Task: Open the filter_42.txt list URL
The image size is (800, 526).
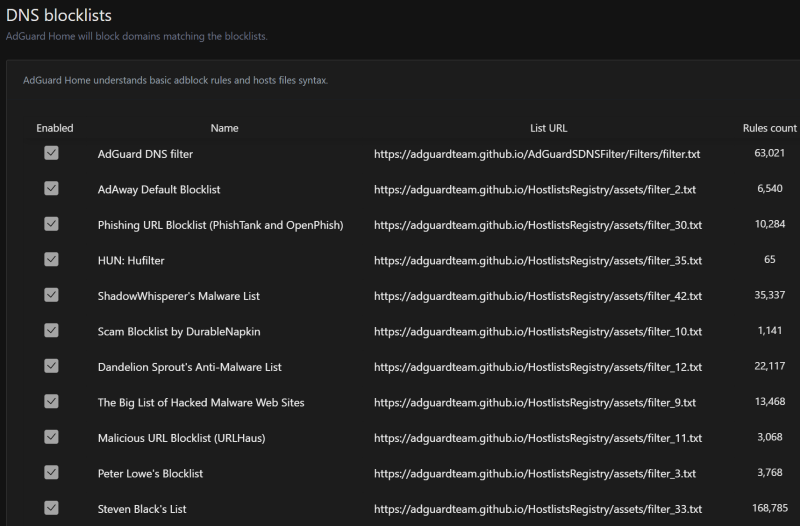Action: [538, 296]
